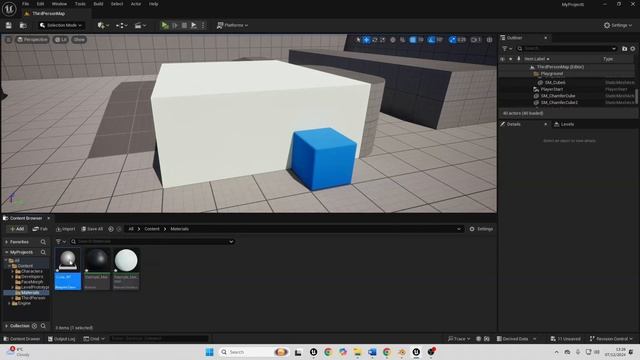This screenshot has width=640, height=360.
Task: Open the Cinematics clapperboard dropdown
Action: pos(140,25)
